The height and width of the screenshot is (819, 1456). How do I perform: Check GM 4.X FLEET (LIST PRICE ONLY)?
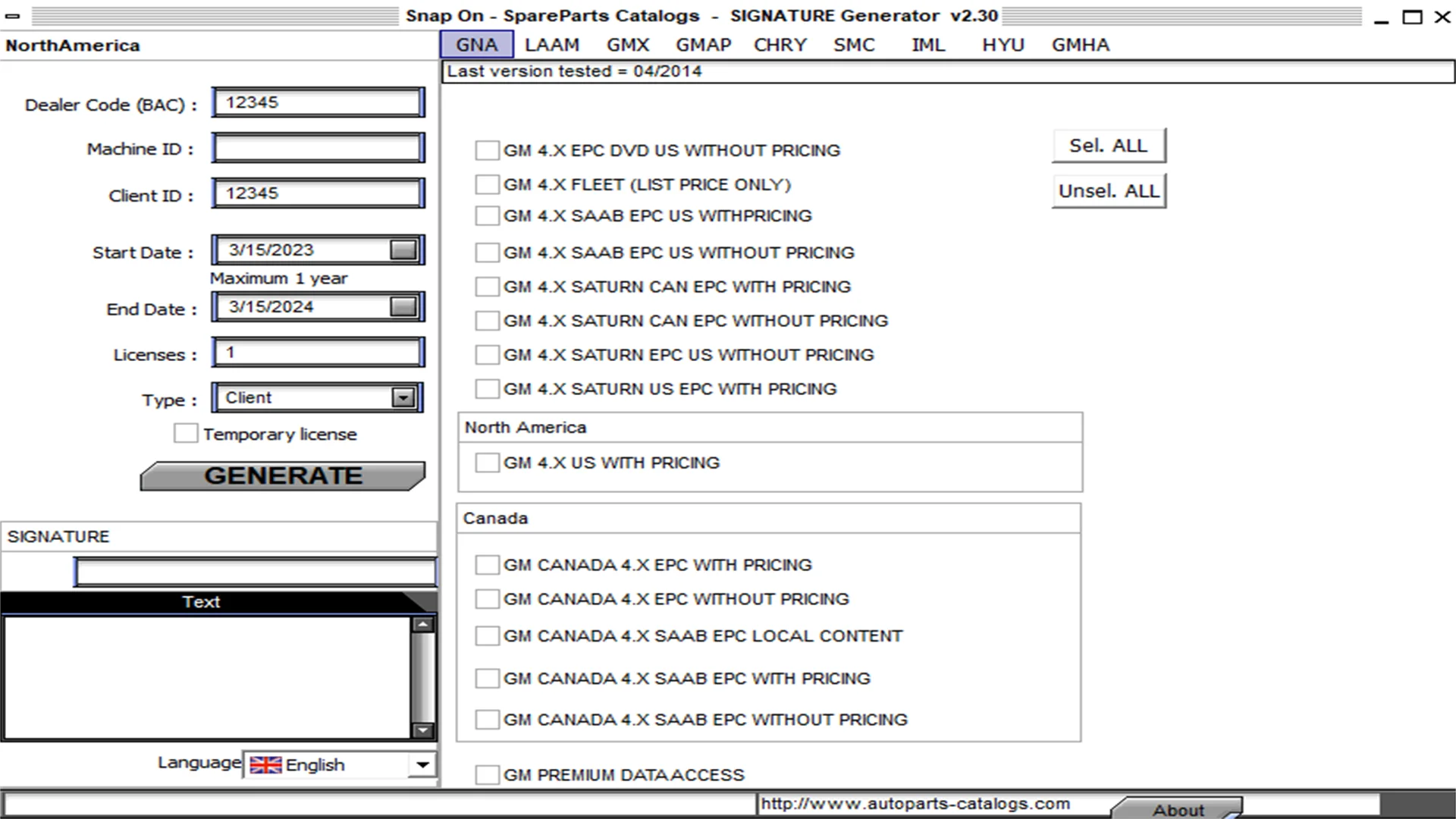487,184
